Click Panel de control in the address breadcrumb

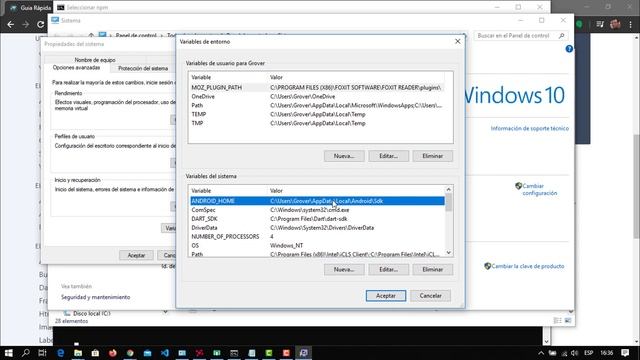[x=136, y=36]
